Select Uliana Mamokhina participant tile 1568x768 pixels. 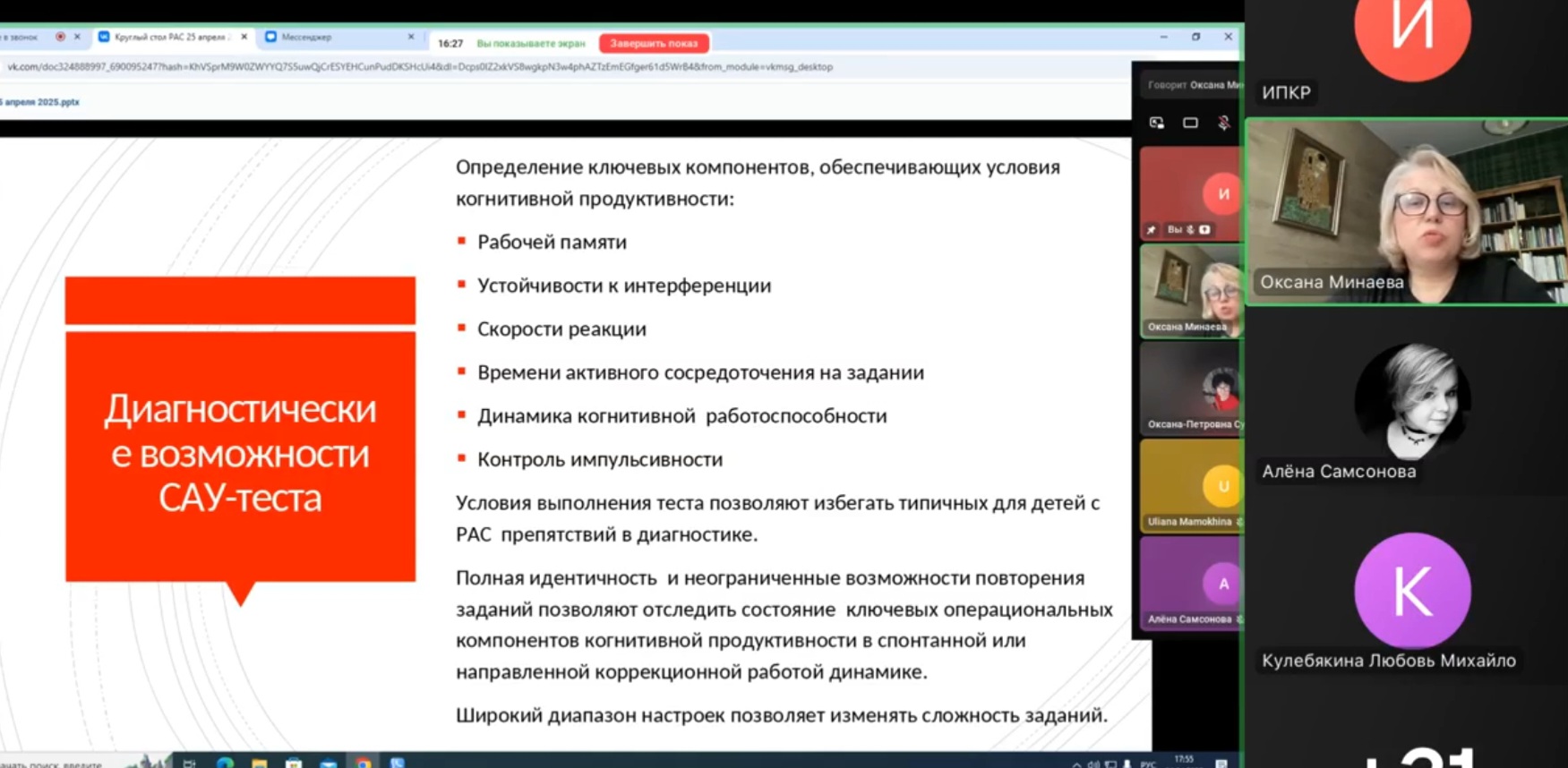coord(1190,486)
